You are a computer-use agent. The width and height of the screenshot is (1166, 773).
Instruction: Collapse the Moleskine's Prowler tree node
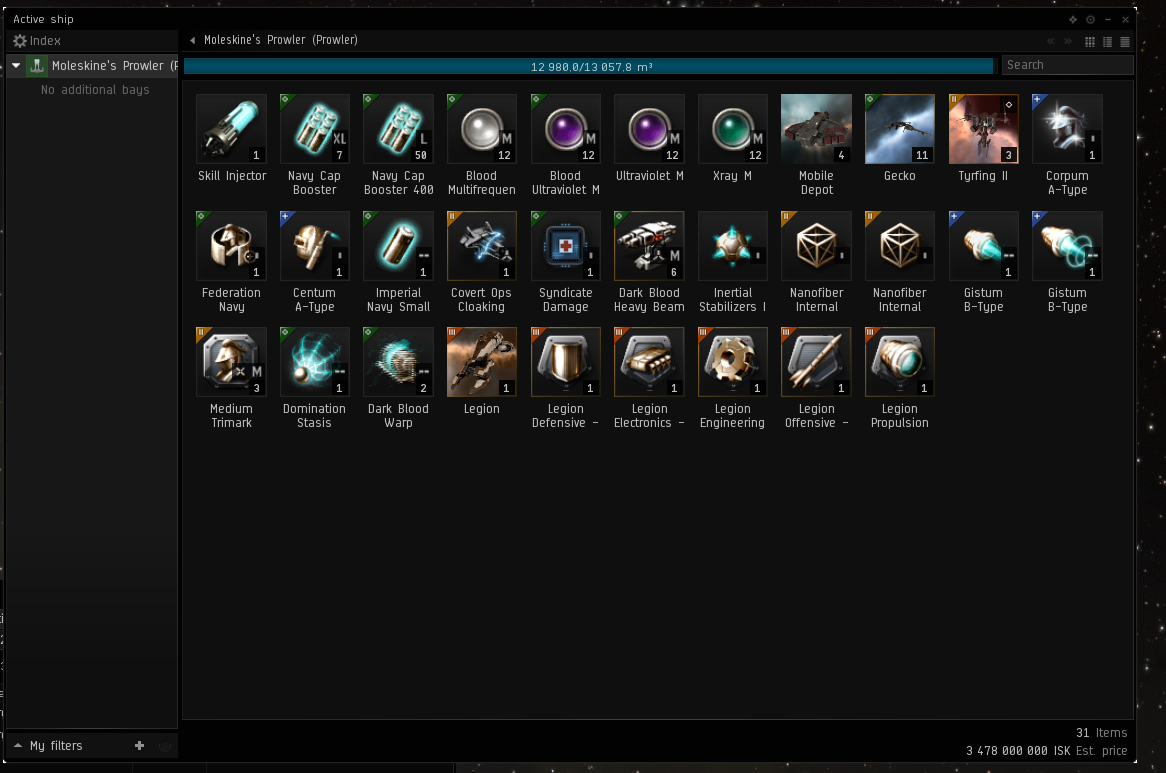[16, 65]
